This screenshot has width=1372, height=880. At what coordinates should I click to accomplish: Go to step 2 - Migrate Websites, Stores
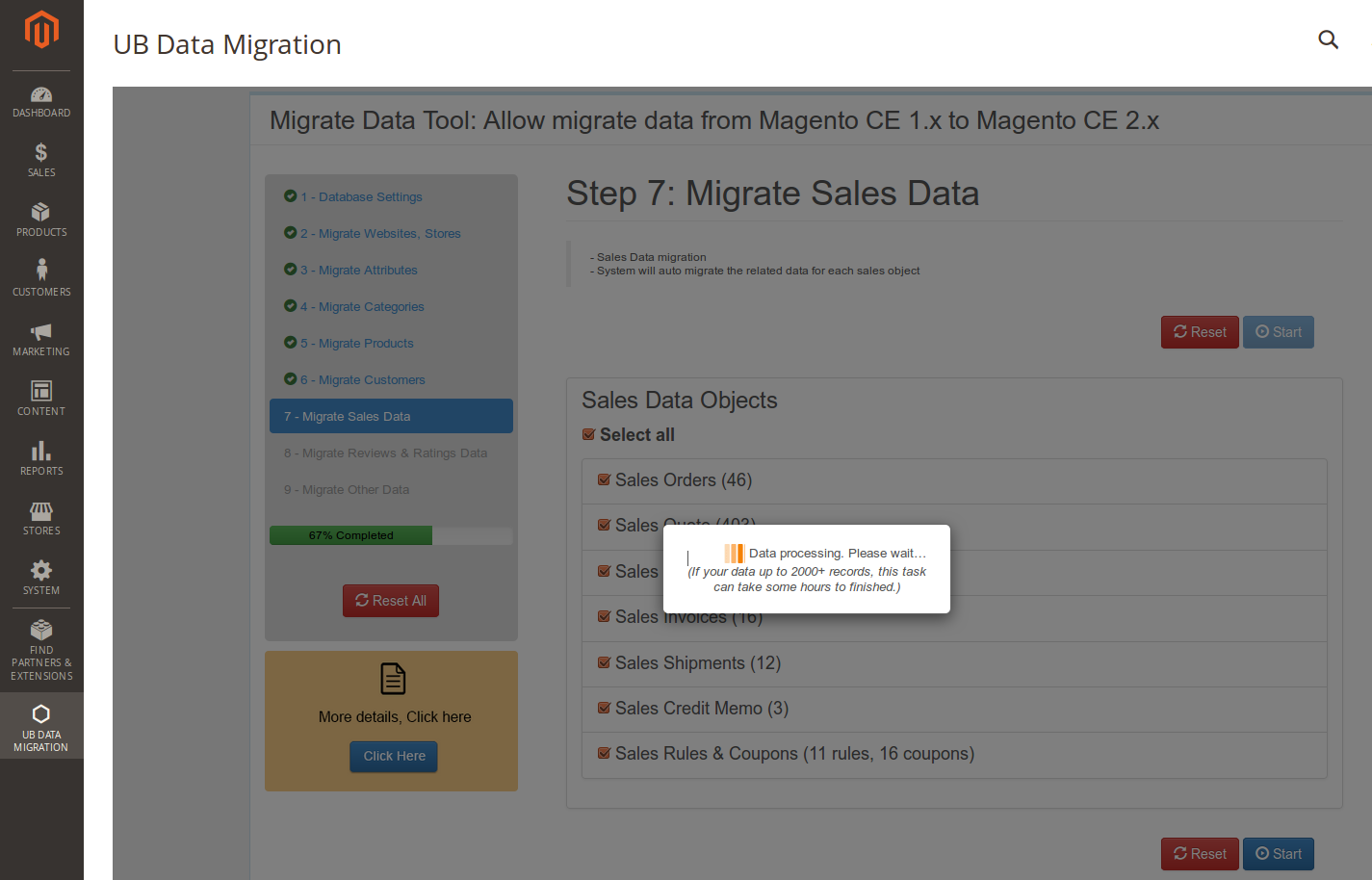coord(380,233)
